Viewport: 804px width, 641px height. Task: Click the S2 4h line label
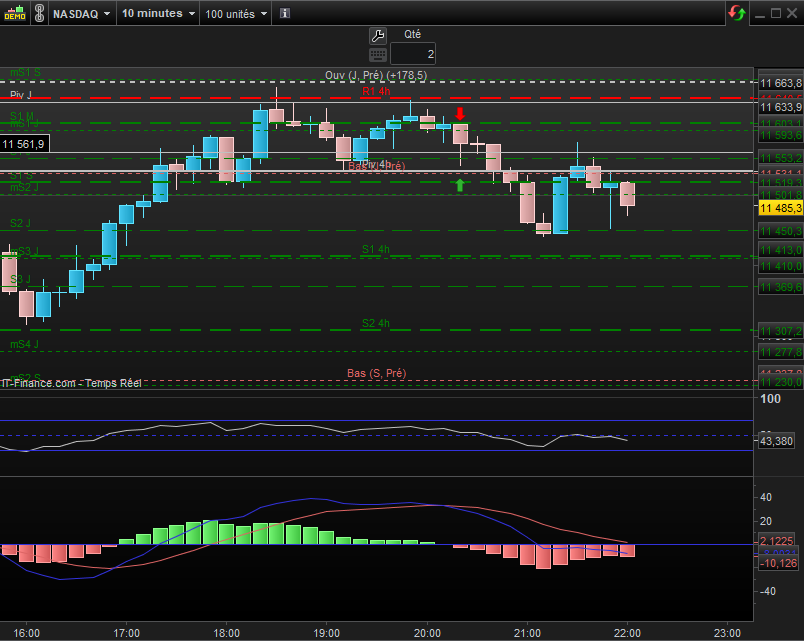376,324
